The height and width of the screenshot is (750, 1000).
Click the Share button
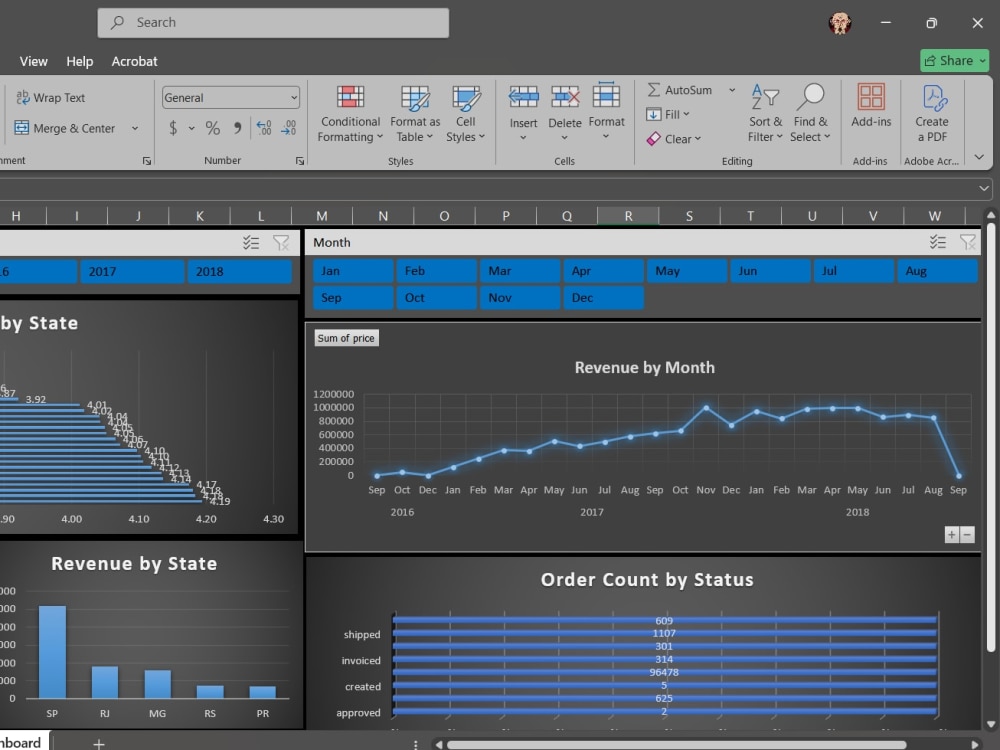(954, 61)
